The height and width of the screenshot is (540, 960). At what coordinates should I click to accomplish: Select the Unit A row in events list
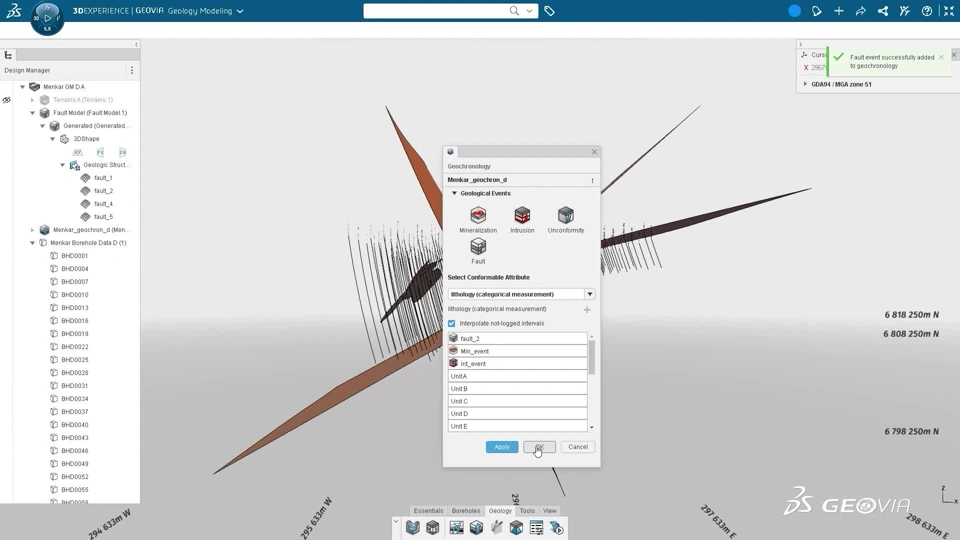(517, 376)
